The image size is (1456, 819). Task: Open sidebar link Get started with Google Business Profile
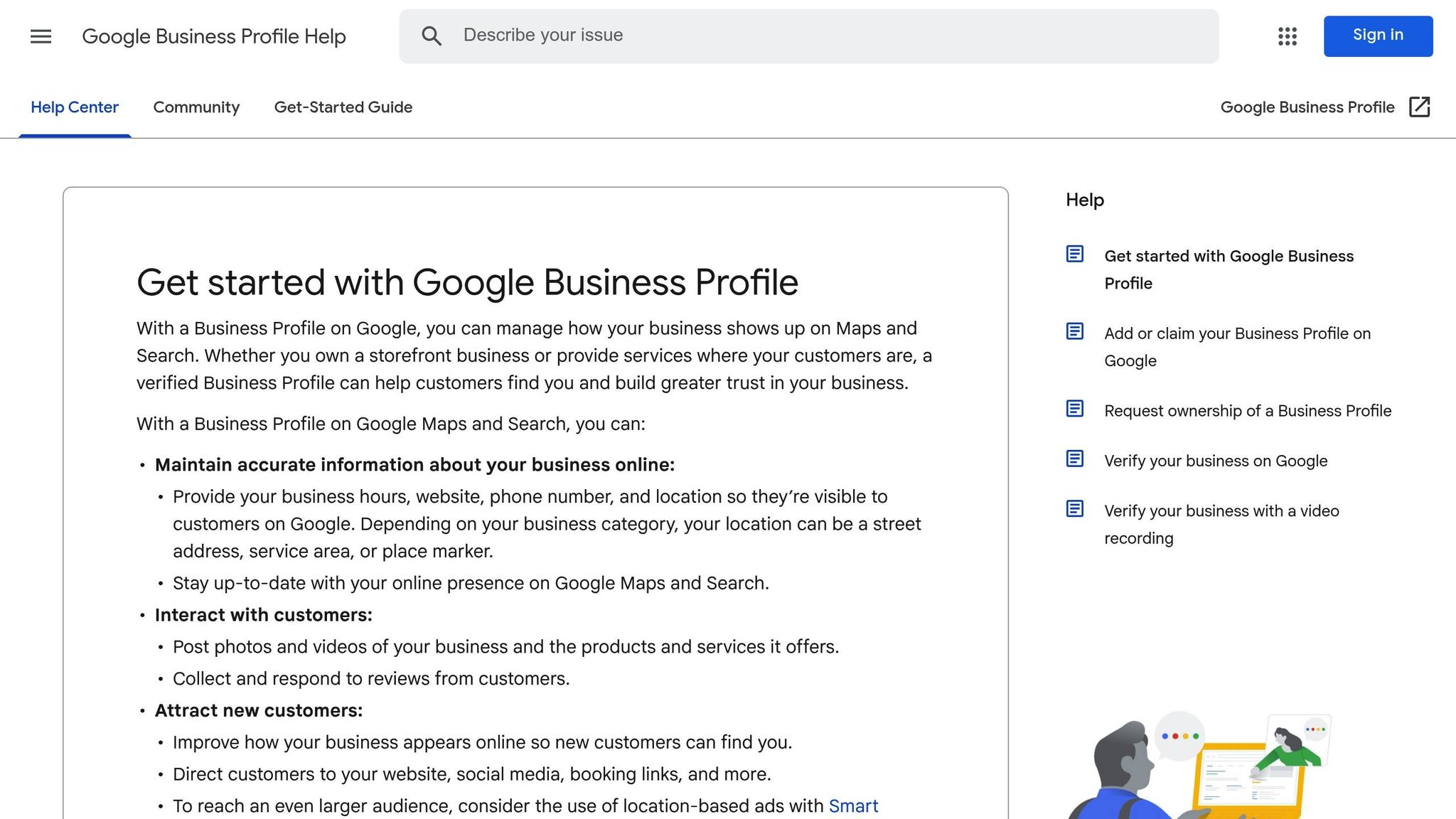coord(1228,269)
